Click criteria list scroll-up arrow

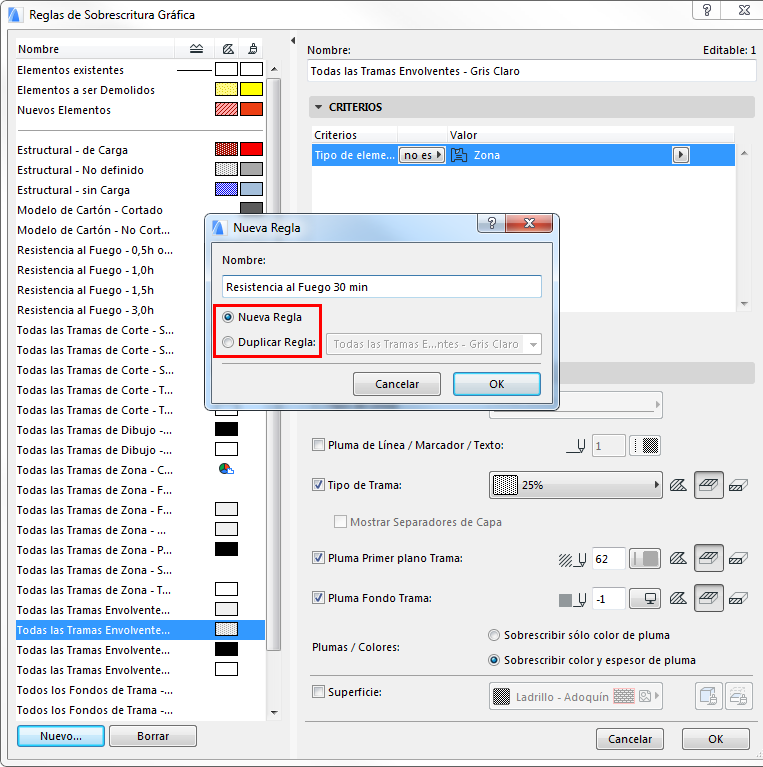point(744,154)
